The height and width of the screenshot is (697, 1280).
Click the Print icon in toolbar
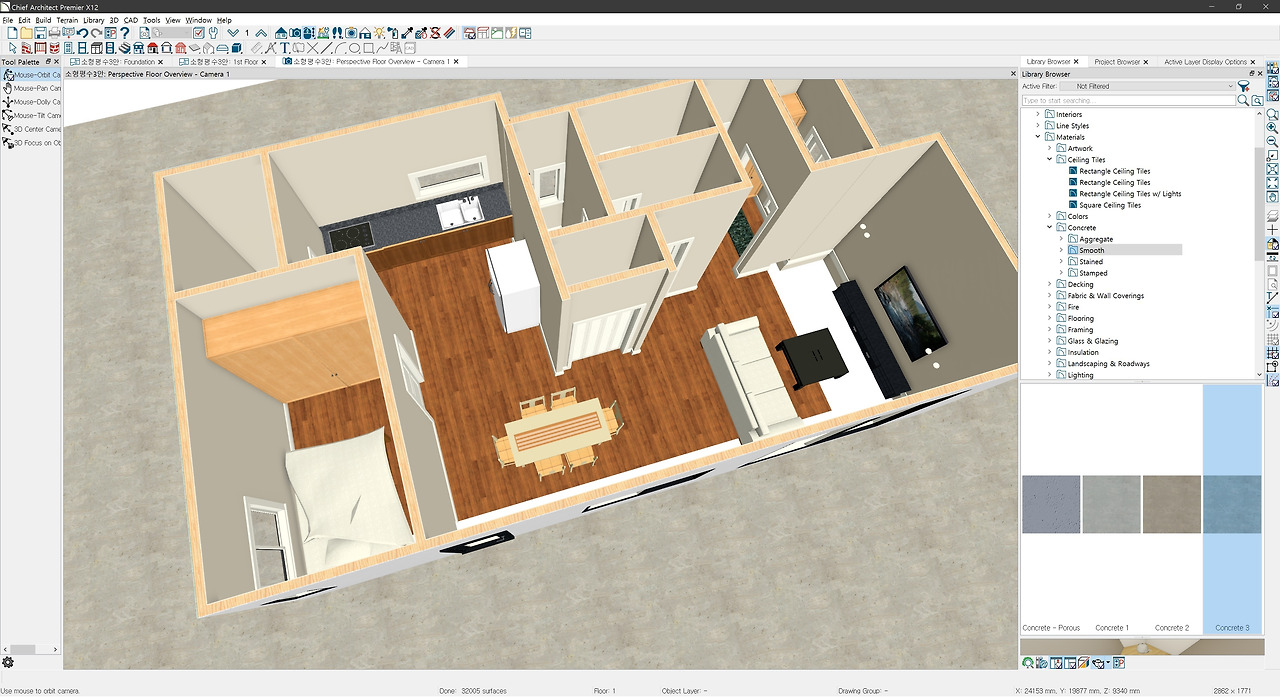tap(54, 33)
